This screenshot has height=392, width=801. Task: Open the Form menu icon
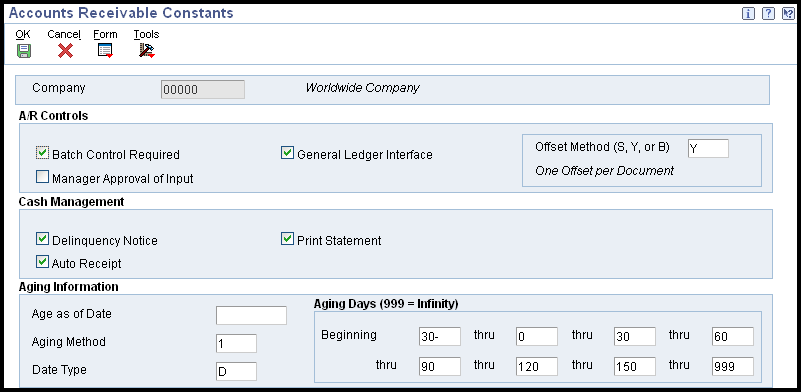coord(105,51)
